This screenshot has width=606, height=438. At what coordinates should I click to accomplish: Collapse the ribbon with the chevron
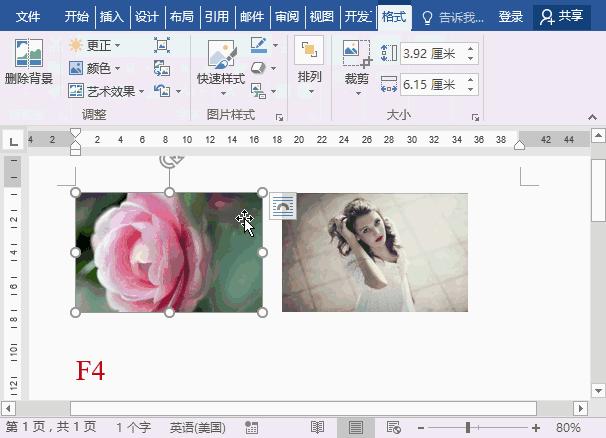(592, 117)
